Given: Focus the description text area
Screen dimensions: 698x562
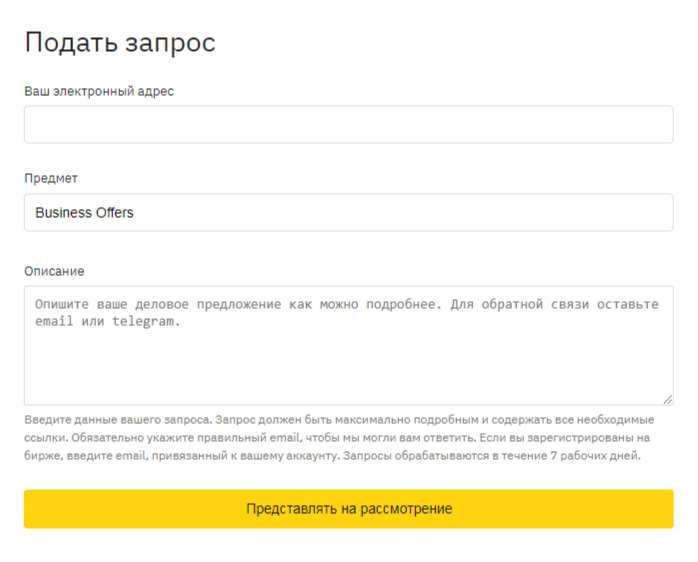Looking at the screenshot, I should (349, 346).
